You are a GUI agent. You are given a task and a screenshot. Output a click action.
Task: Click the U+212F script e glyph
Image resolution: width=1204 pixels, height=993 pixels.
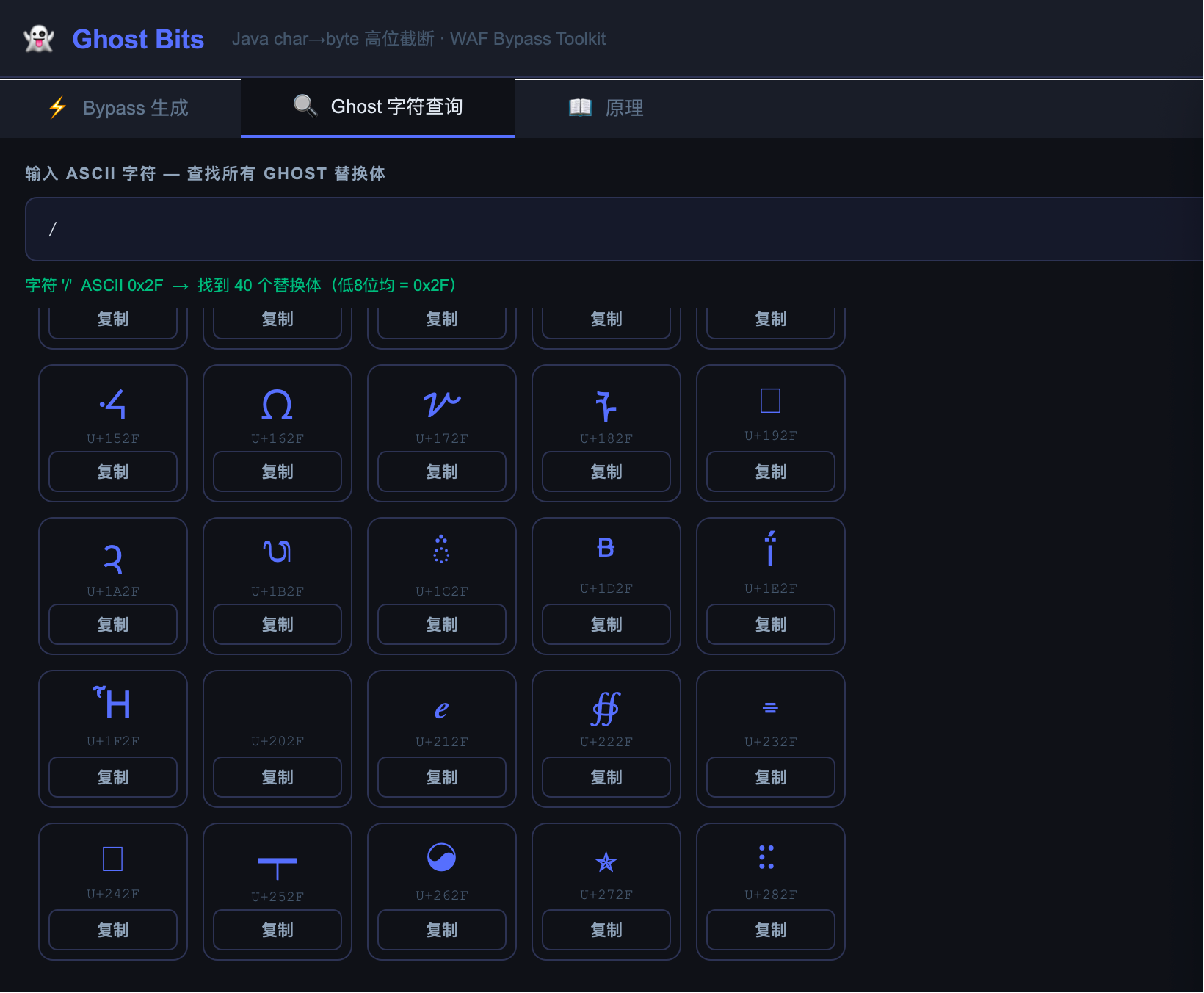(x=442, y=709)
